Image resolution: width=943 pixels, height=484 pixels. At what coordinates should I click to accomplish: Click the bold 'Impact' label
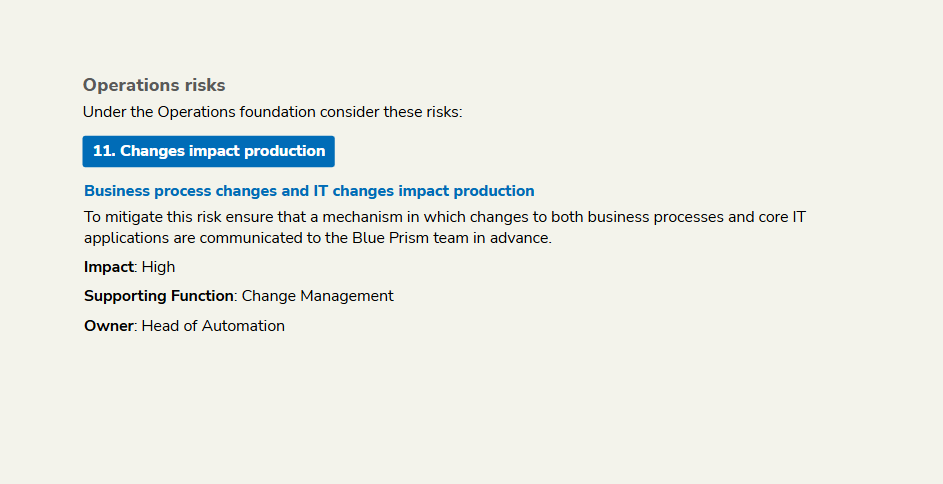click(x=108, y=267)
